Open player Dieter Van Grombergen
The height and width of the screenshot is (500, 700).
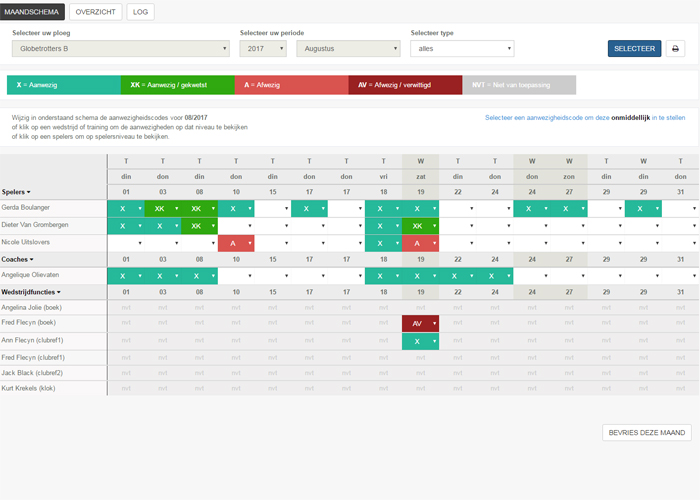(x=35, y=225)
